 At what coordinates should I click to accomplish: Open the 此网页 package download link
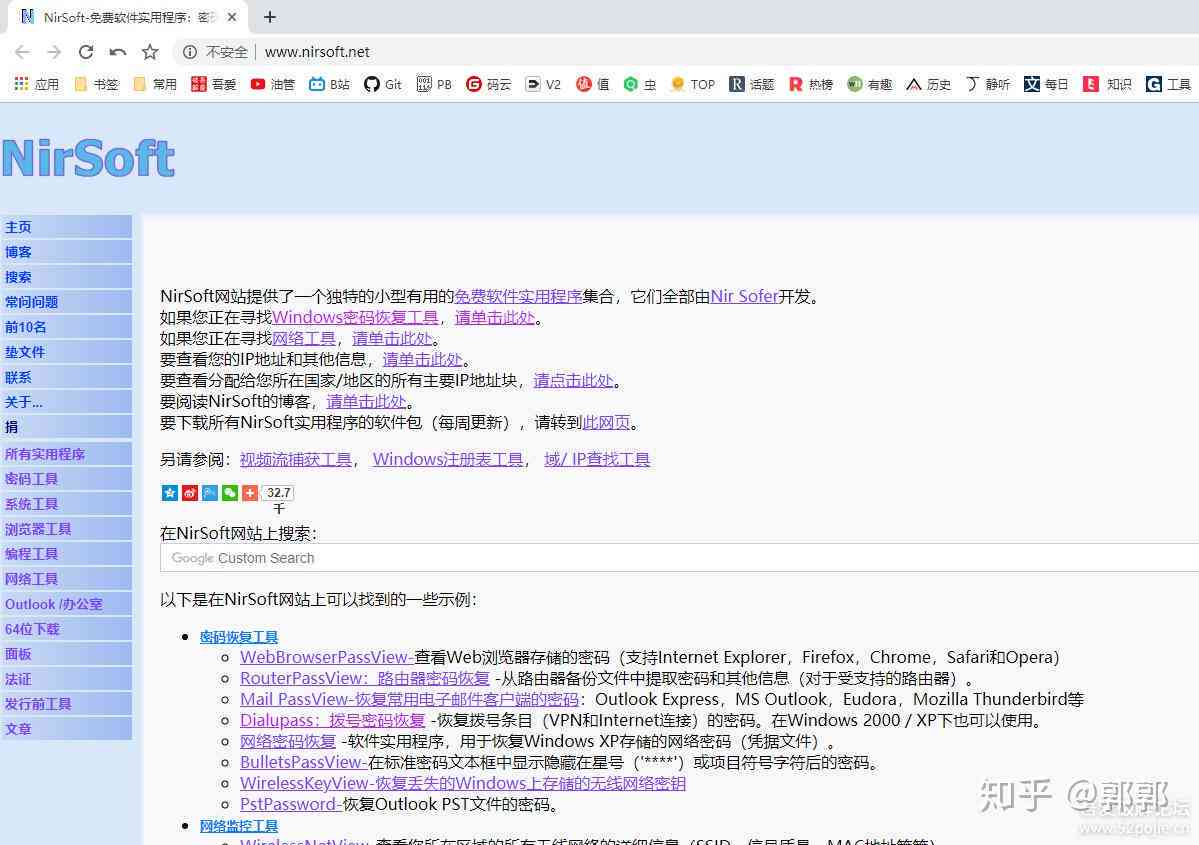(606, 423)
